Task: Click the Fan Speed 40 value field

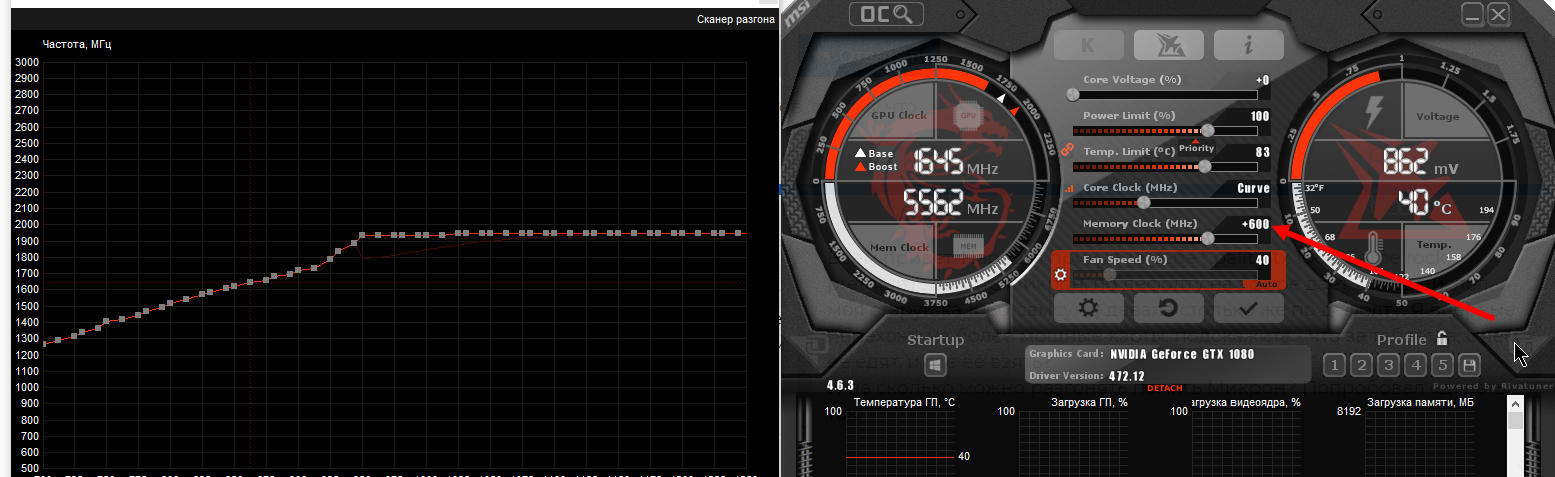Action: click(x=1263, y=260)
